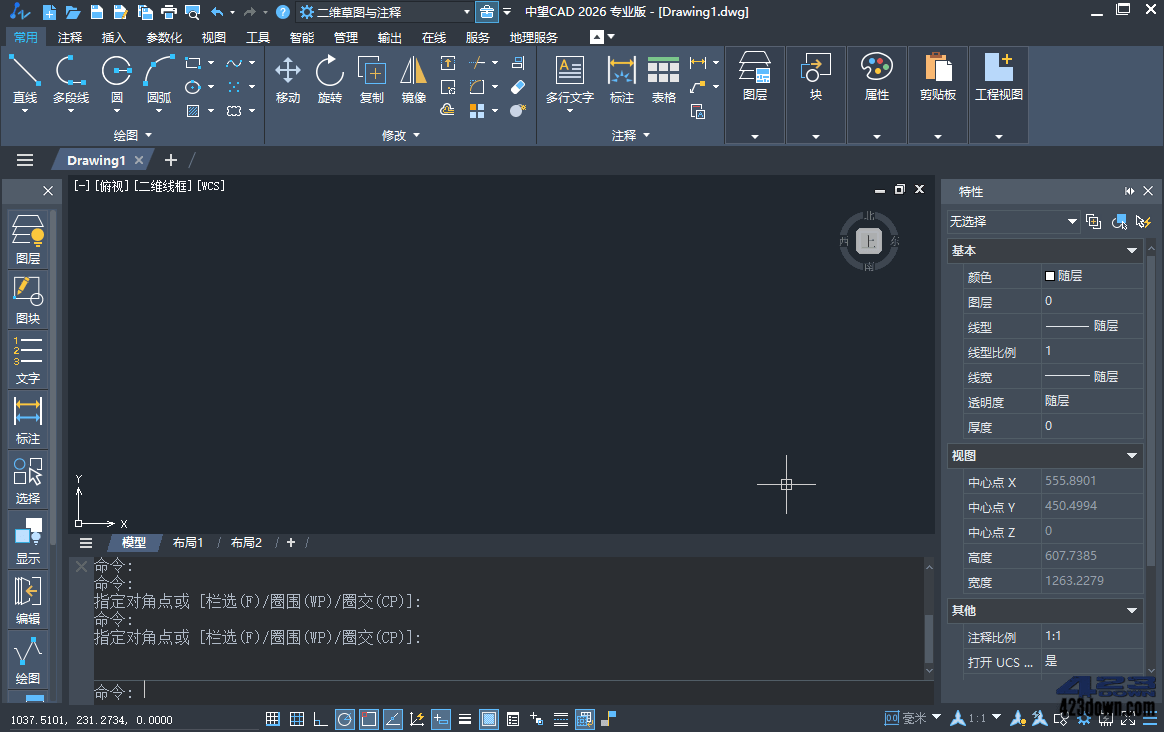Viewport: 1164px width, 732px height.
Task: Switch to the 插入 ribbon tab
Action: pos(113,37)
